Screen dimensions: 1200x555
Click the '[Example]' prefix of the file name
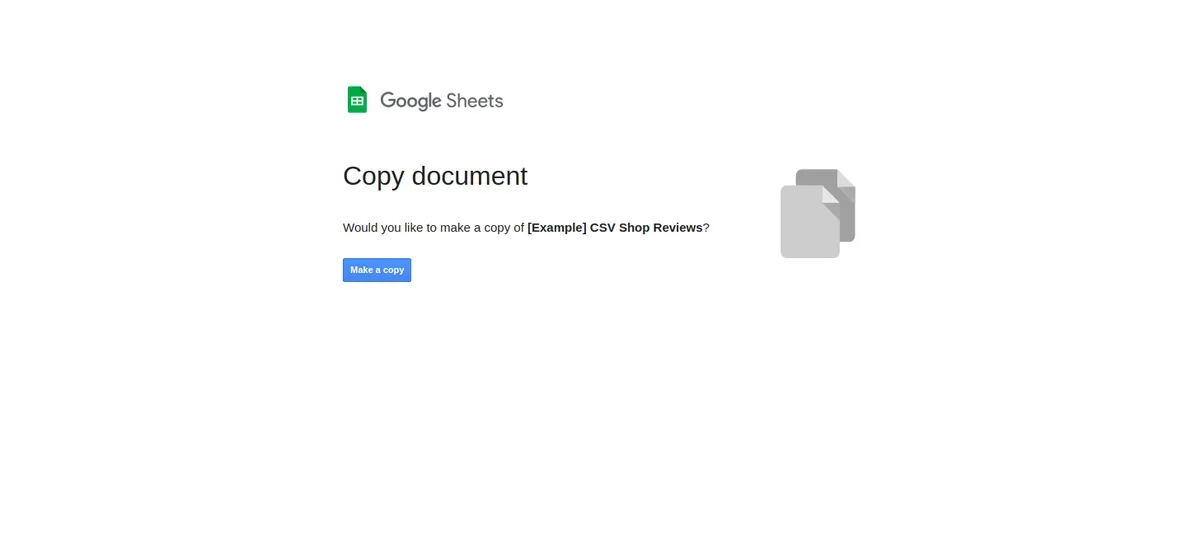557,227
